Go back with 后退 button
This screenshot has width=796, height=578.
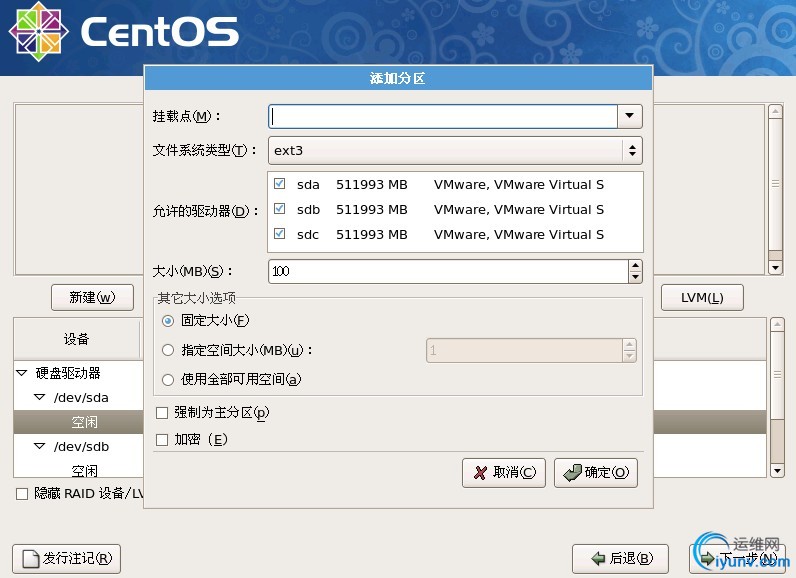[x=620, y=559]
